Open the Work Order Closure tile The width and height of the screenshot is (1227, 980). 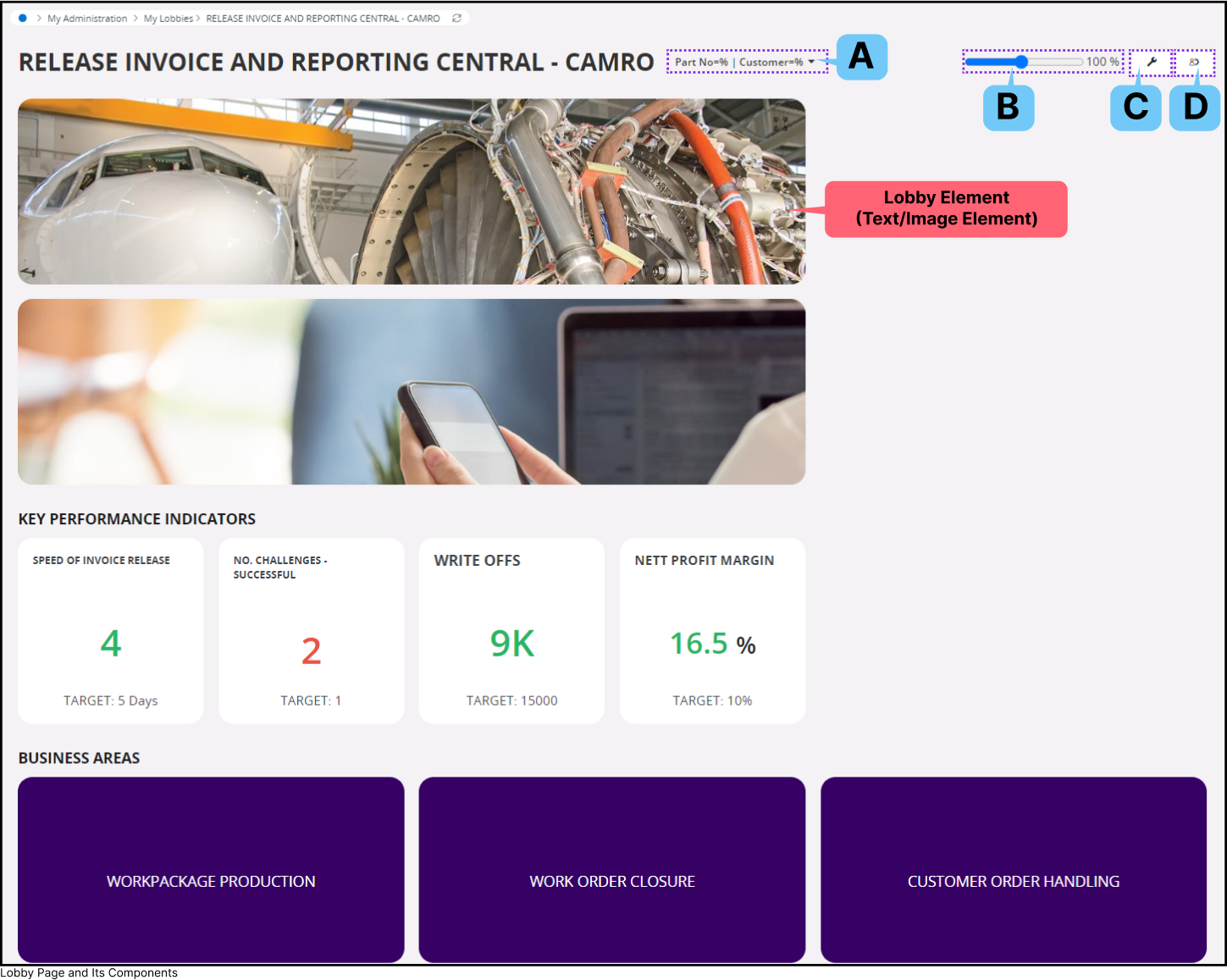611,870
